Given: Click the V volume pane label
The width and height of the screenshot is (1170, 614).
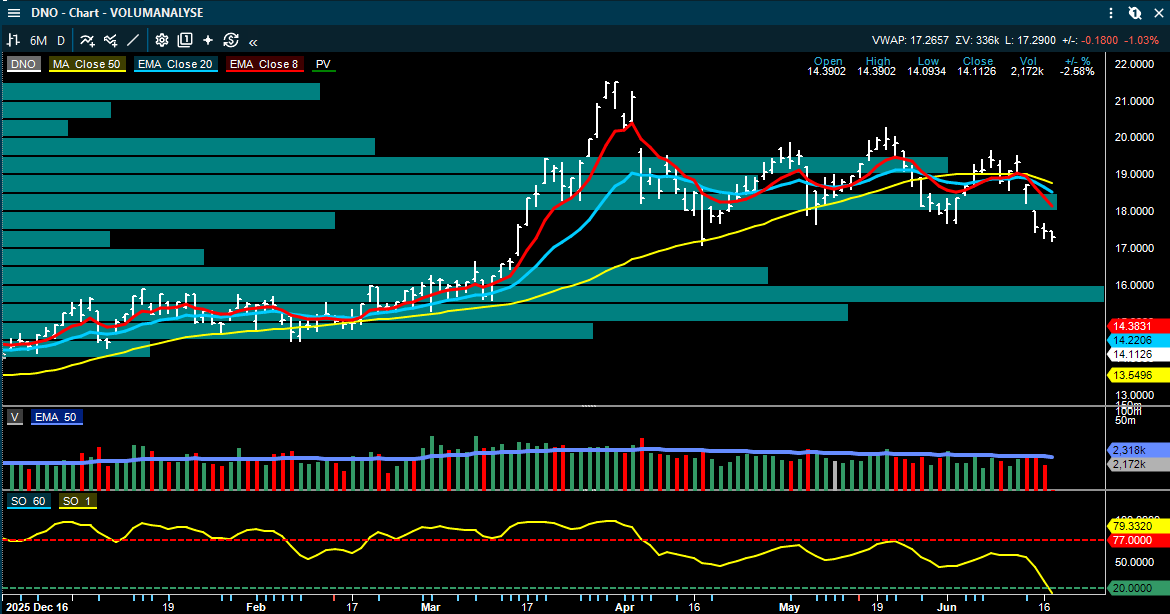Looking at the screenshot, I should coord(15,417).
